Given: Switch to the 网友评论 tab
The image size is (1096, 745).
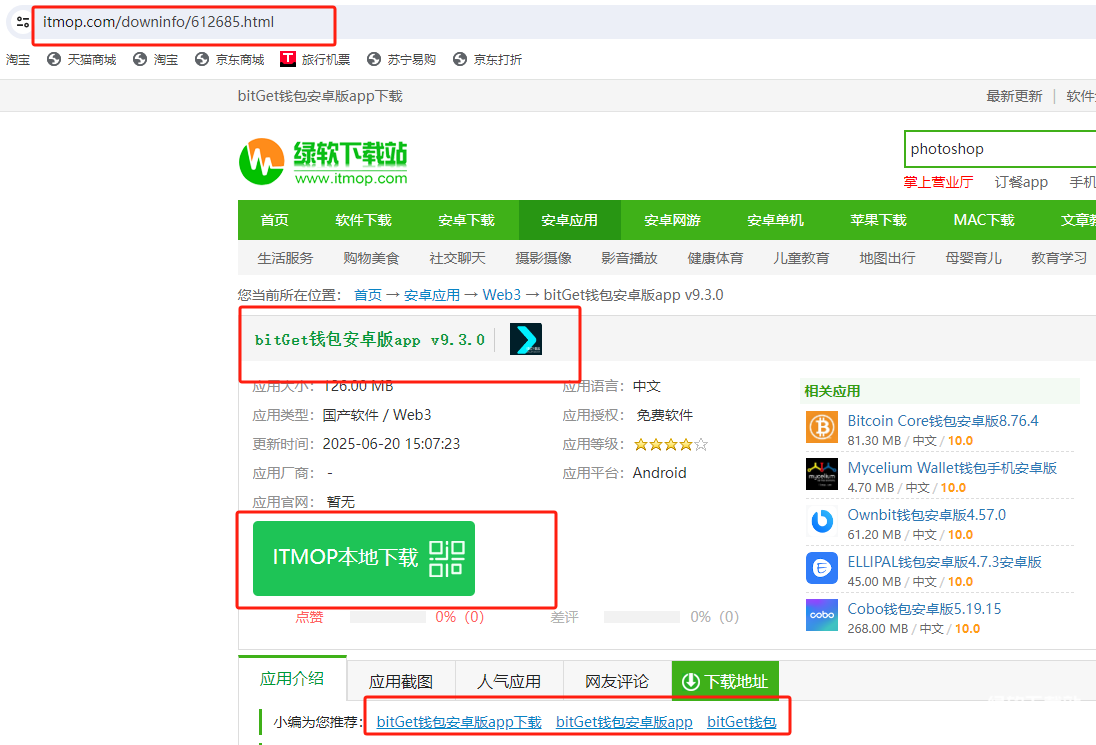Looking at the screenshot, I should point(617,681).
